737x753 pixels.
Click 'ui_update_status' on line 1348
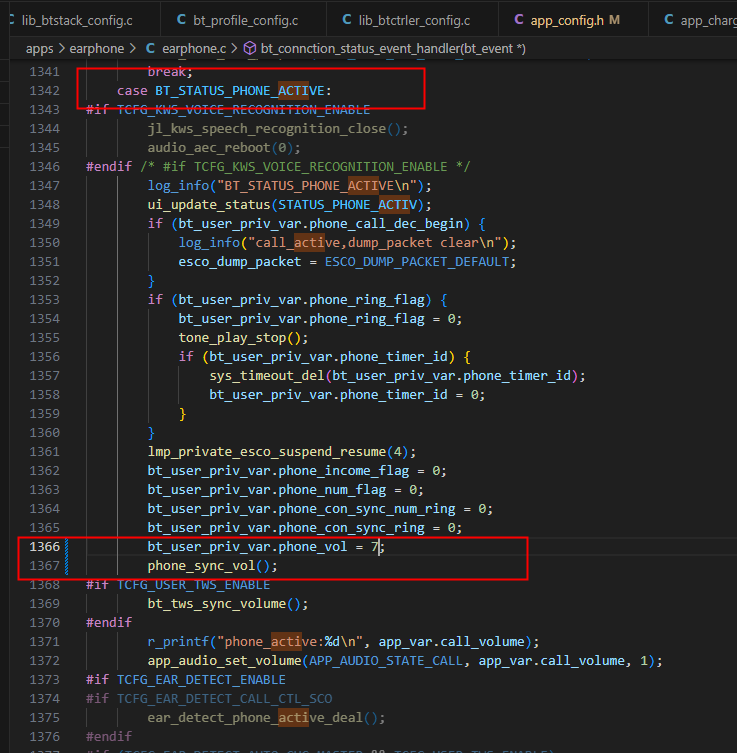click(209, 205)
